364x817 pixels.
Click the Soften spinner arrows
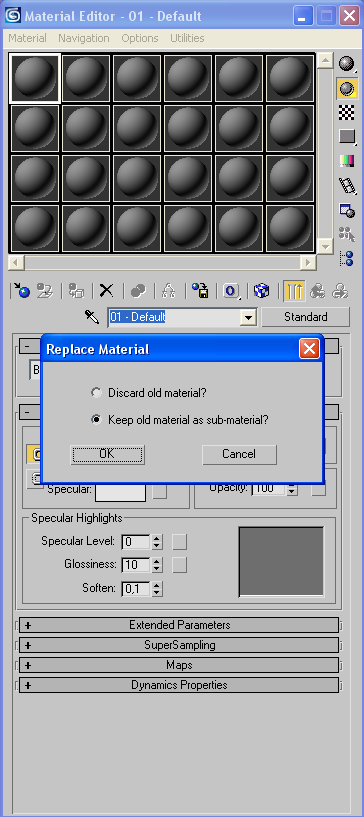(x=157, y=589)
